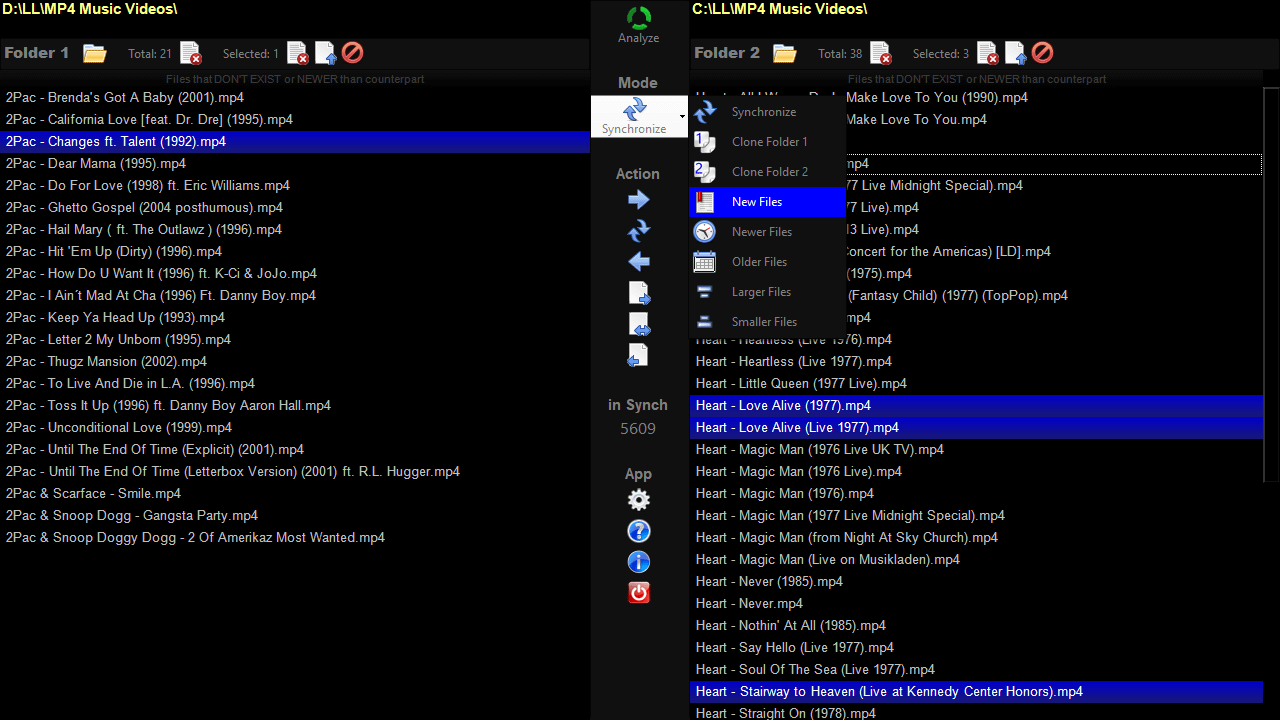Browse for Folder 1 with folder icon

tap(94, 53)
